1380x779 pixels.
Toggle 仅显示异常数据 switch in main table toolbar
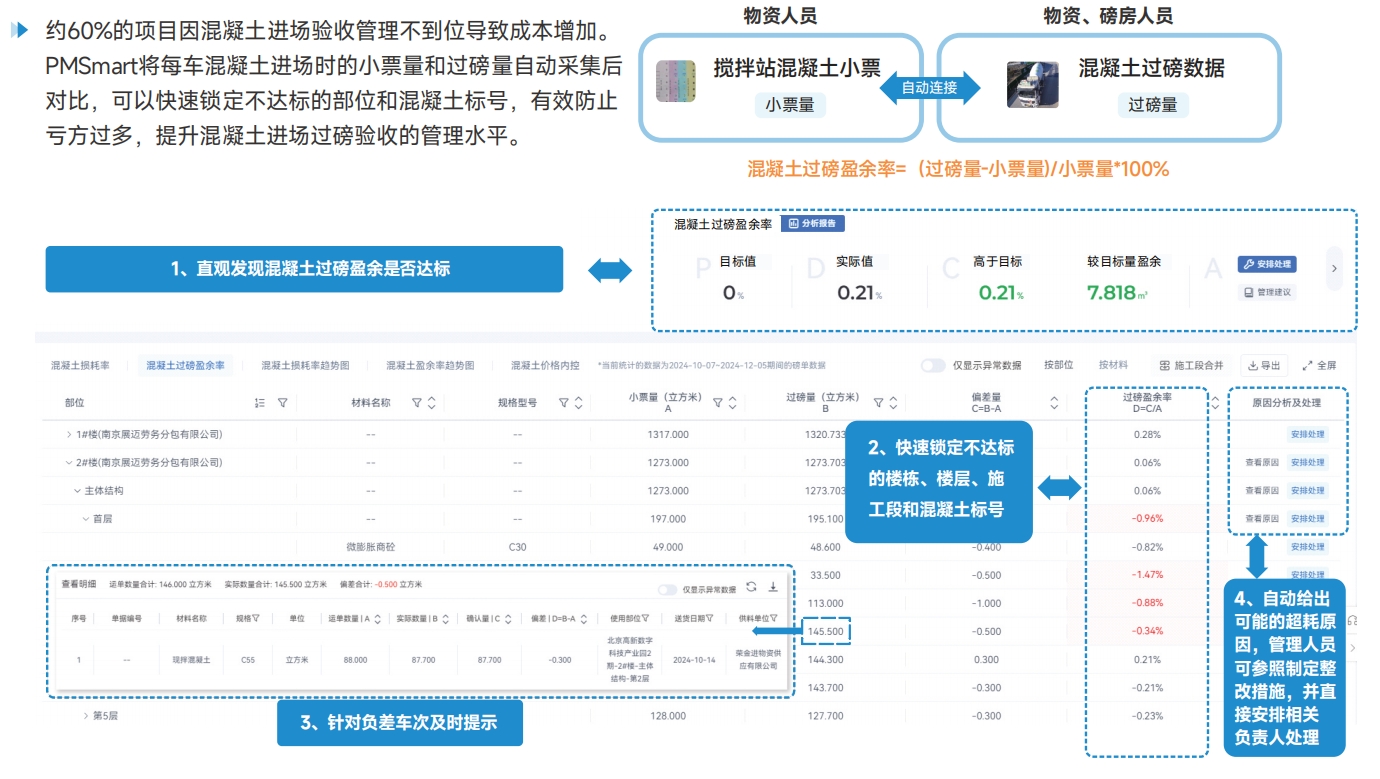tap(933, 366)
